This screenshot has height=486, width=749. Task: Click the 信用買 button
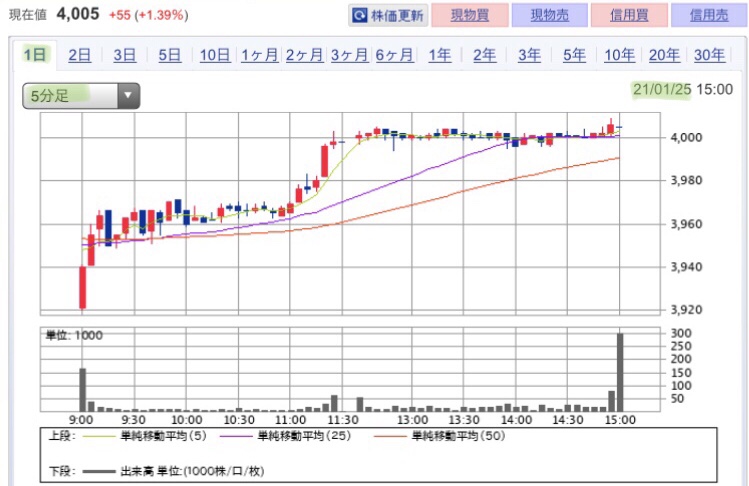(629, 15)
